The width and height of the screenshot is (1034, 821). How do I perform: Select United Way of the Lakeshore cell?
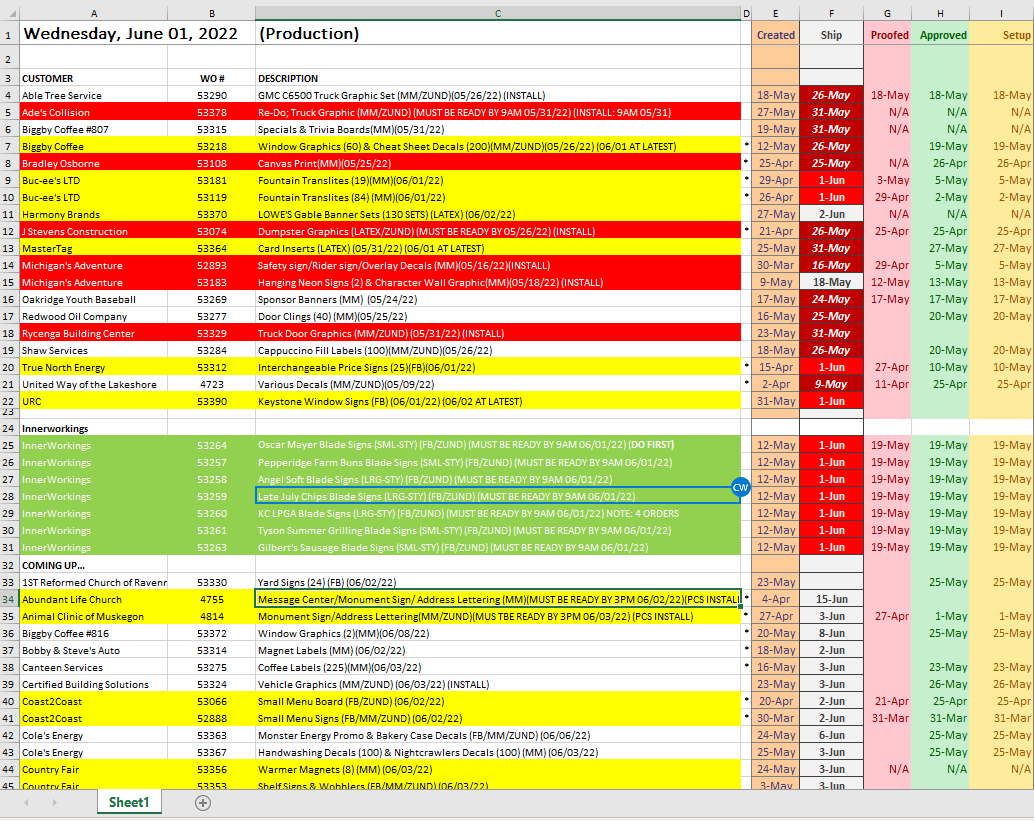click(94, 384)
